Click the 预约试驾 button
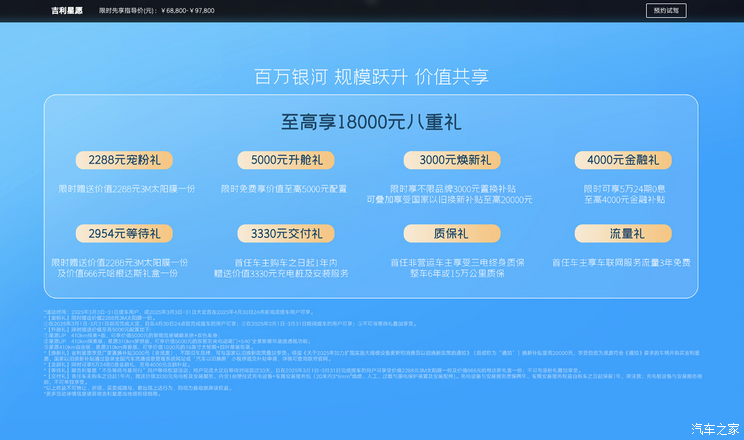Screen dimensions: 744x440 [666, 10]
